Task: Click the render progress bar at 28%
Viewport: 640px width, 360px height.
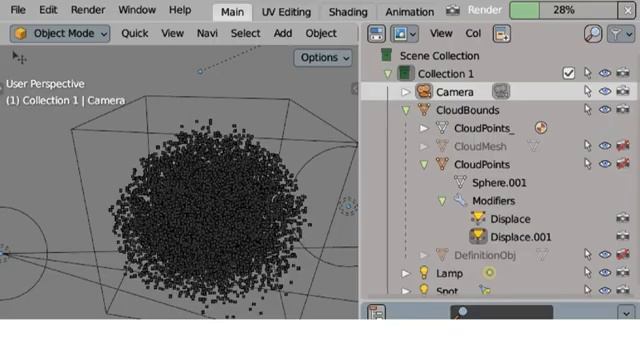Action: 563,10
